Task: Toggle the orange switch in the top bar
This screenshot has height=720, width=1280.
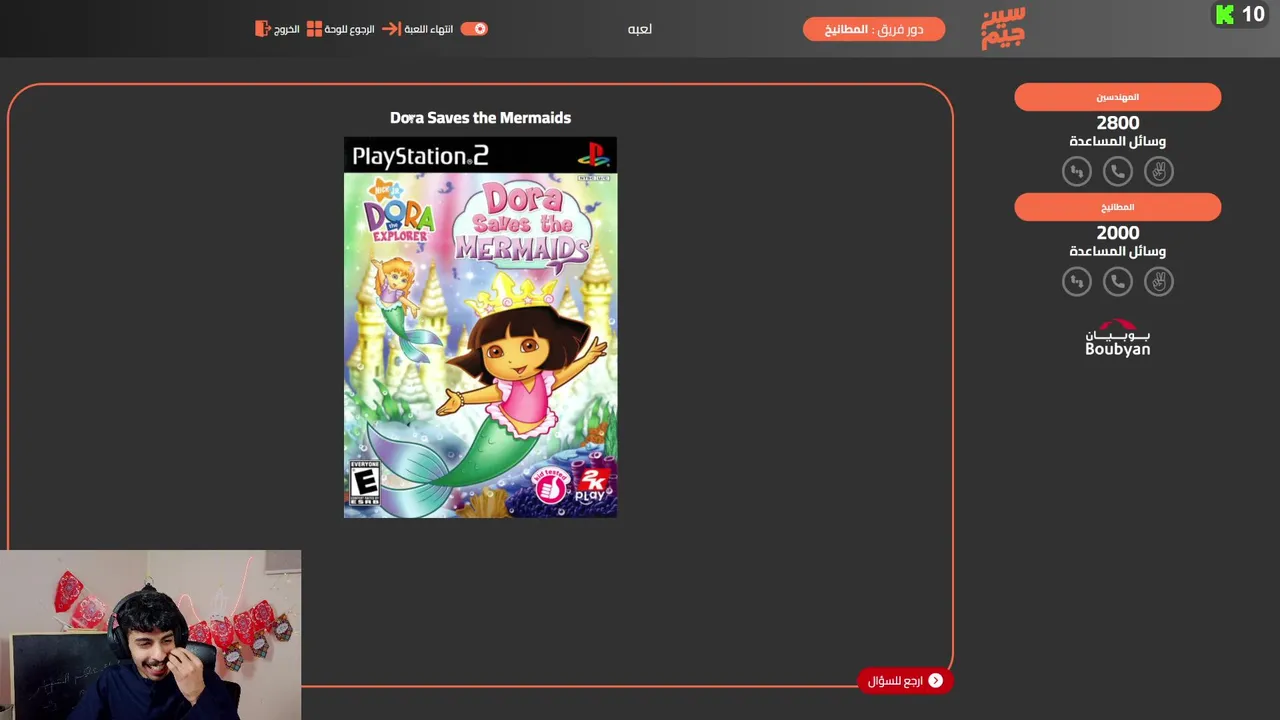Action: pos(474,29)
